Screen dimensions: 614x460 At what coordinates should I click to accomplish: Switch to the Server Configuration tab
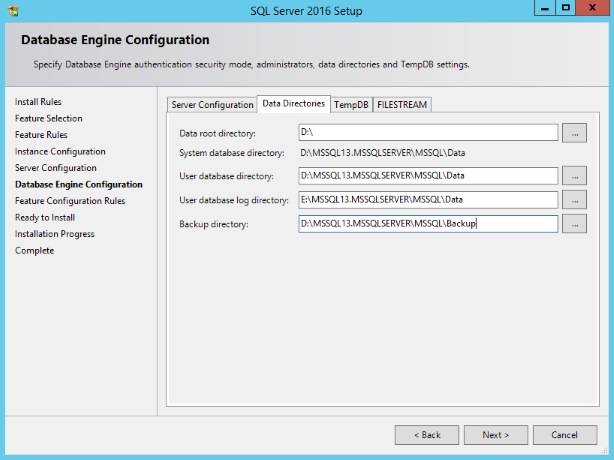click(x=212, y=105)
